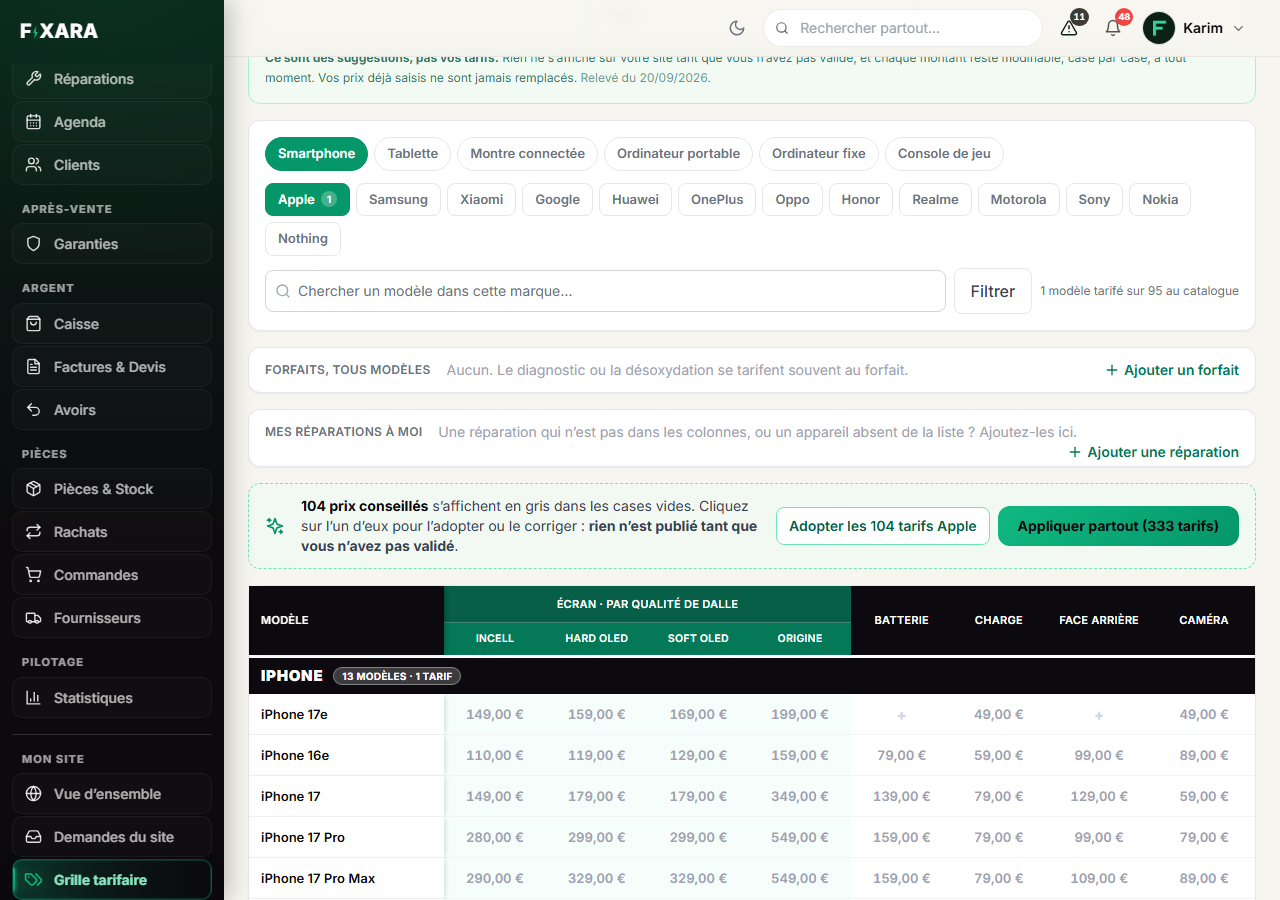
Task: Click iPhone 17 Pro Incell price 280,00 €
Action: 495,838
